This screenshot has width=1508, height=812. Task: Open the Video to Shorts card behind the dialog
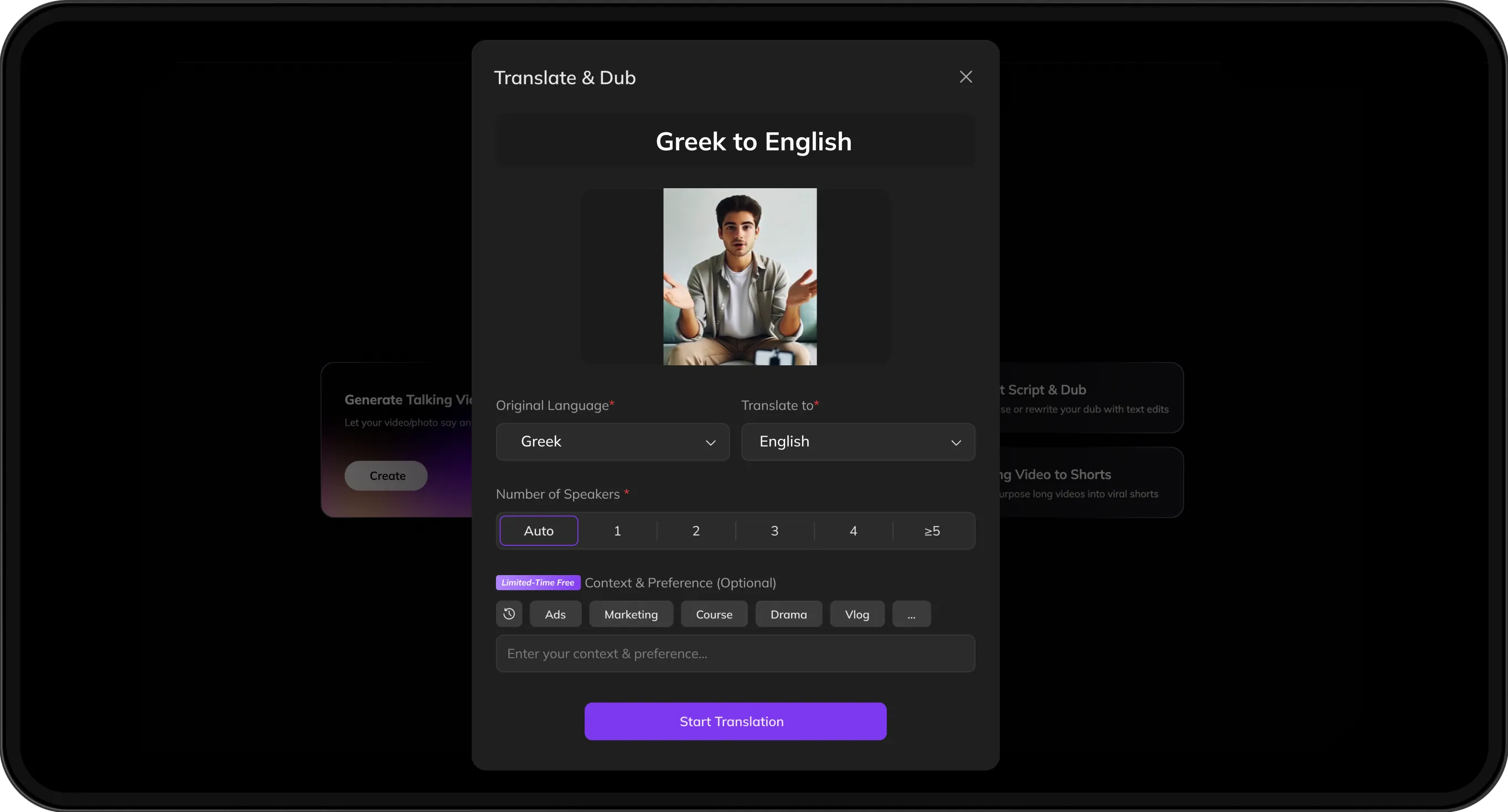click(x=1091, y=483)
